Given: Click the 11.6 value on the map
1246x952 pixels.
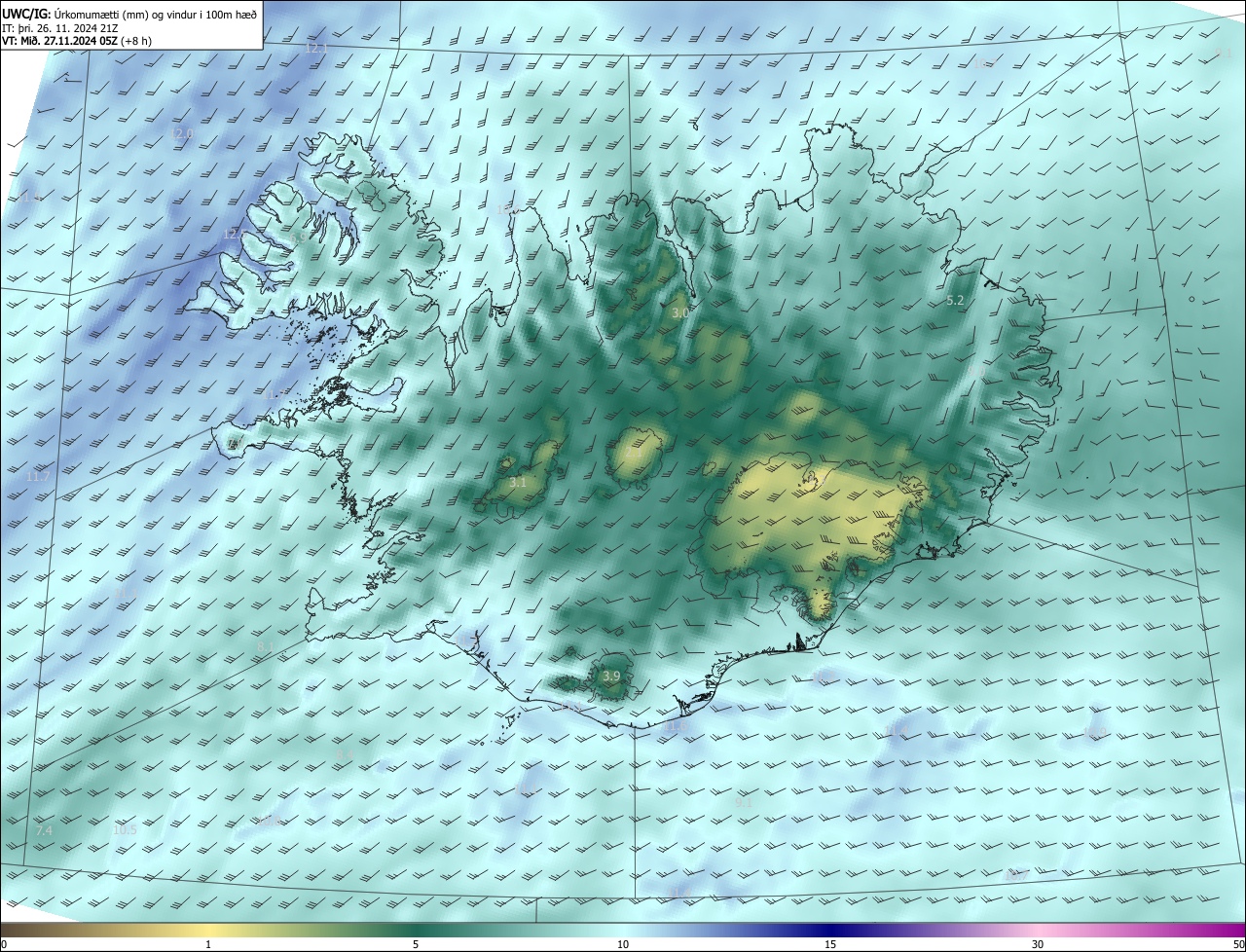Looking at the screenshot, I should [x=677, y=726].
